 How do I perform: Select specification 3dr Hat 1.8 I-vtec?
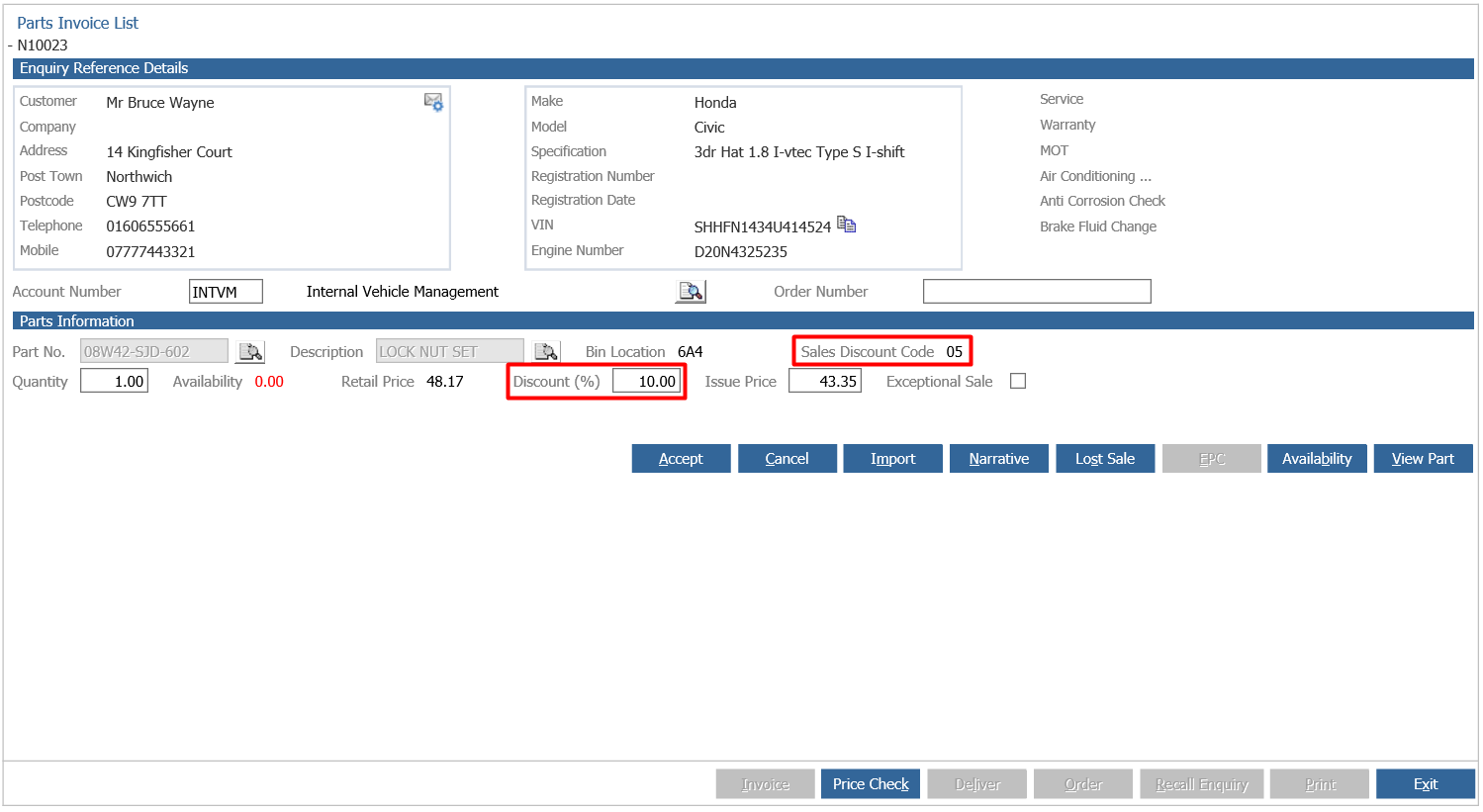point(799,152)
